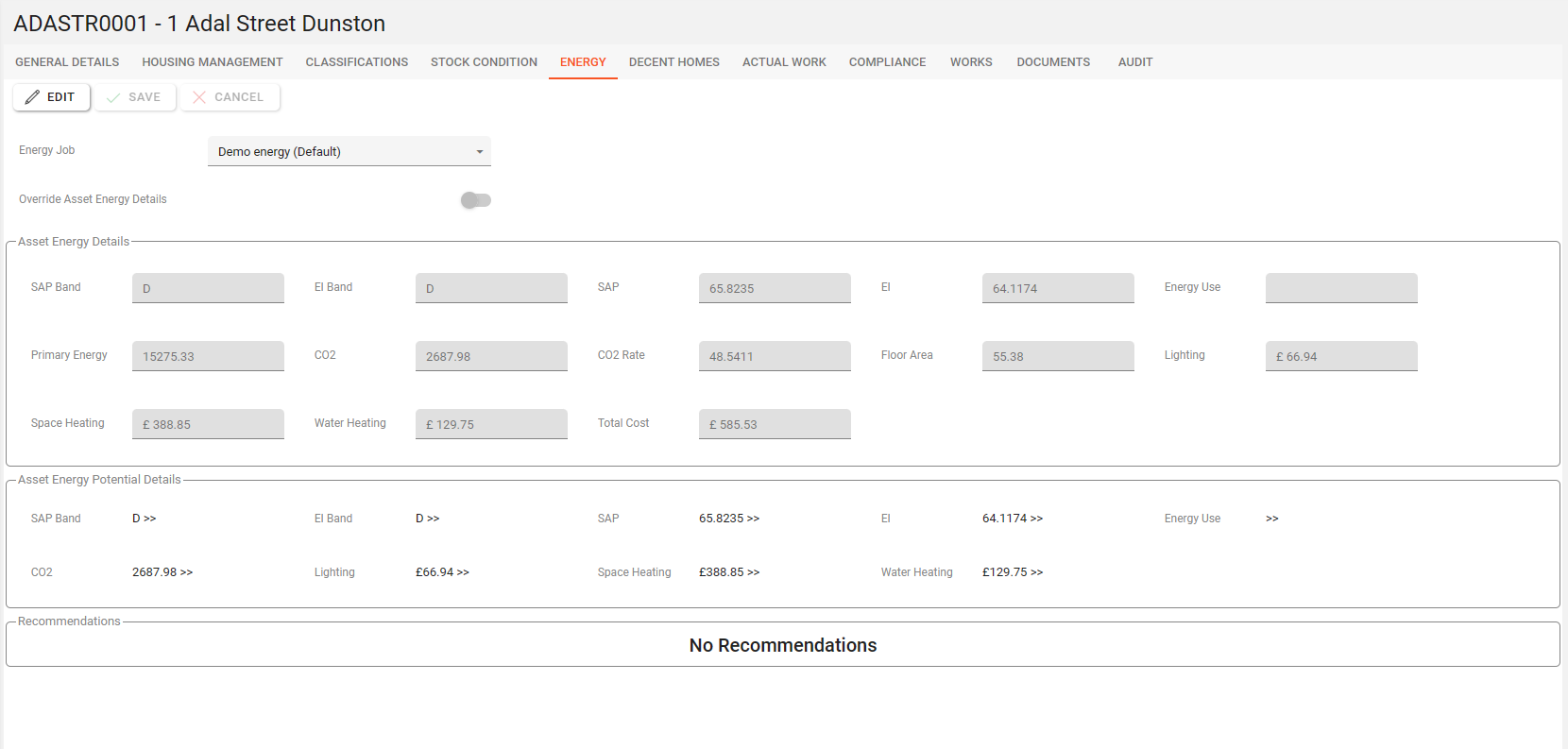Click the Total Cost field
The width and height of the screenshot is (1568, 749).
pos(775,424)
